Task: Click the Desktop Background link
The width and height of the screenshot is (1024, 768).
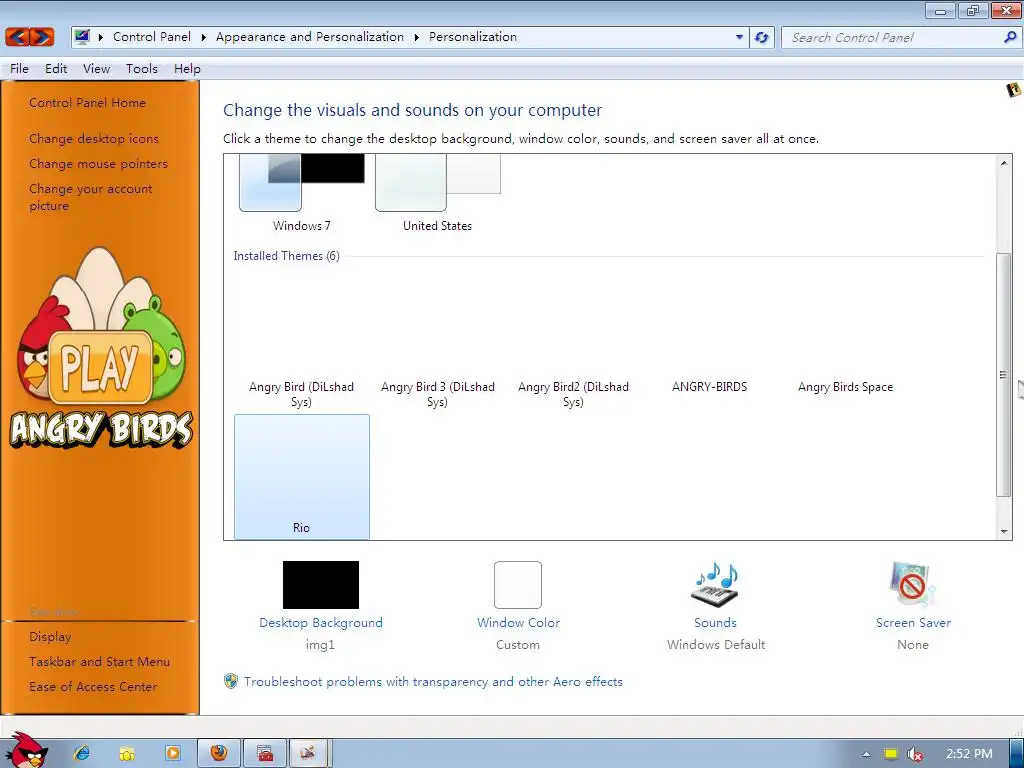Action: (321, 622)
